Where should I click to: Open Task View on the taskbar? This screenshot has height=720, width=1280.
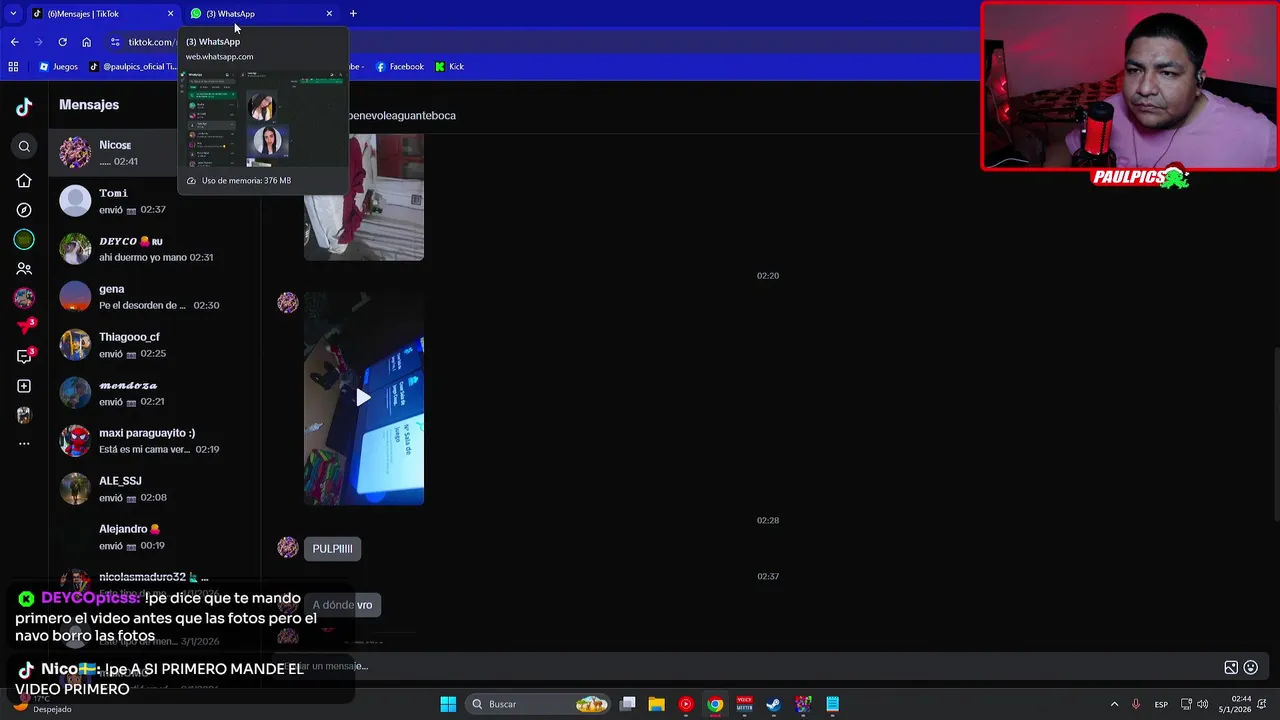coord(628,704)
